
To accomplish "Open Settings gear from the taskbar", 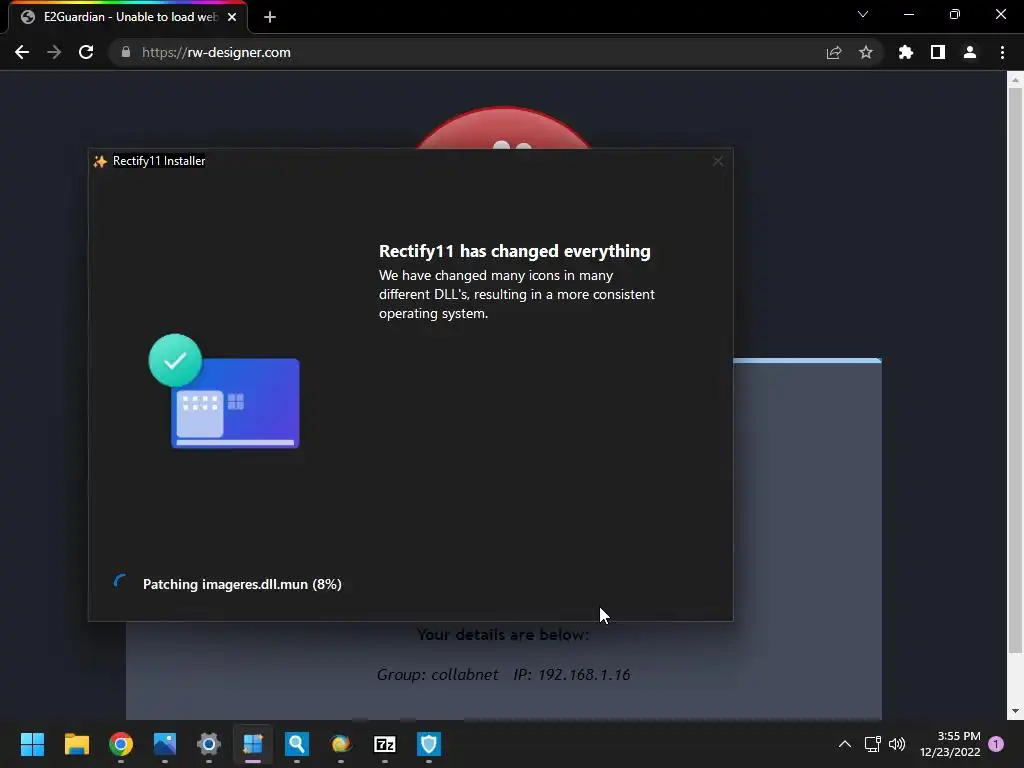I will coord(209,744).
